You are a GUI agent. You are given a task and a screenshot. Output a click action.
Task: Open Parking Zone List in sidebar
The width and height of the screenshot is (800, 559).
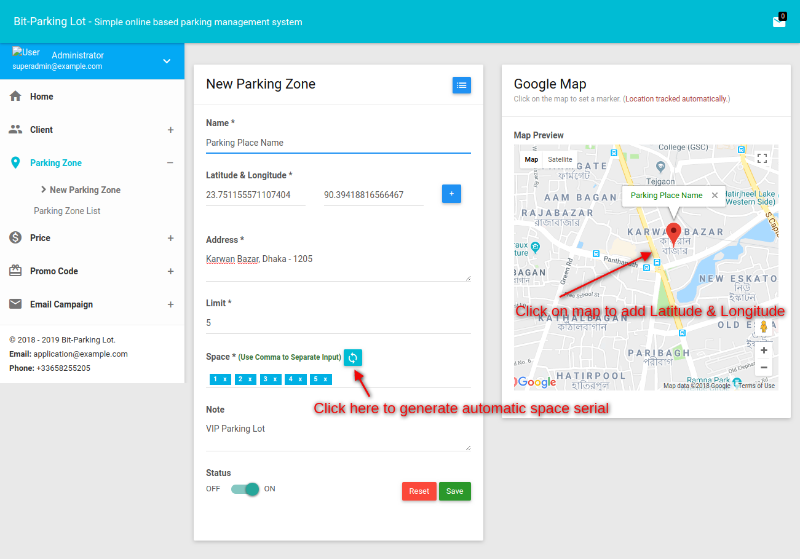click(x=67, y=211)
